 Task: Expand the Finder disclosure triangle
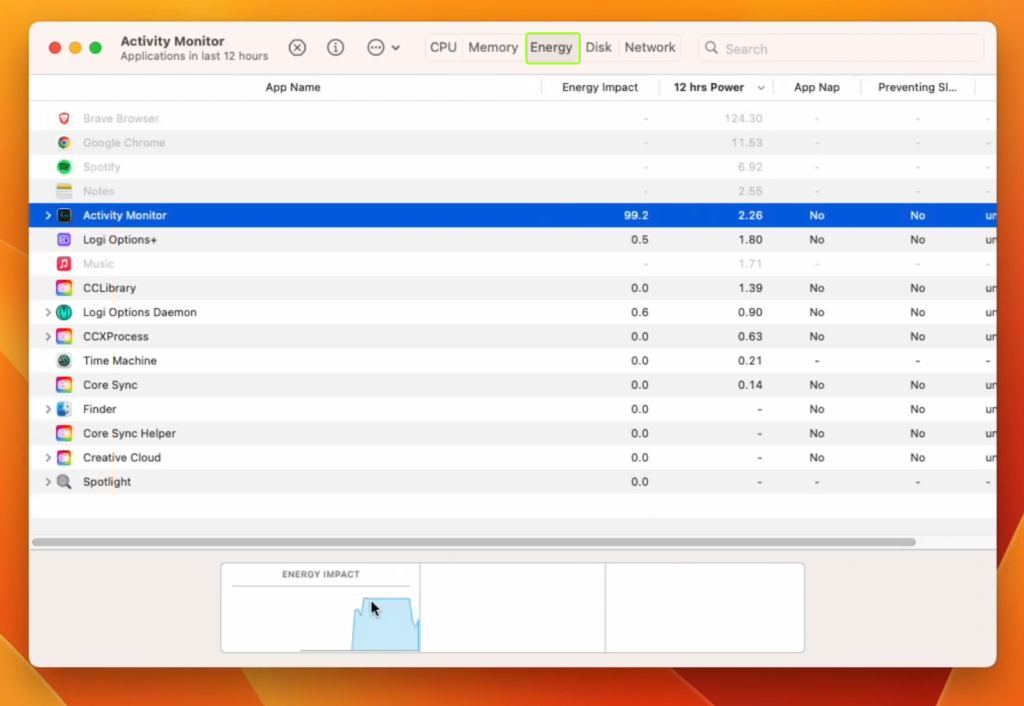click(47, 409)
